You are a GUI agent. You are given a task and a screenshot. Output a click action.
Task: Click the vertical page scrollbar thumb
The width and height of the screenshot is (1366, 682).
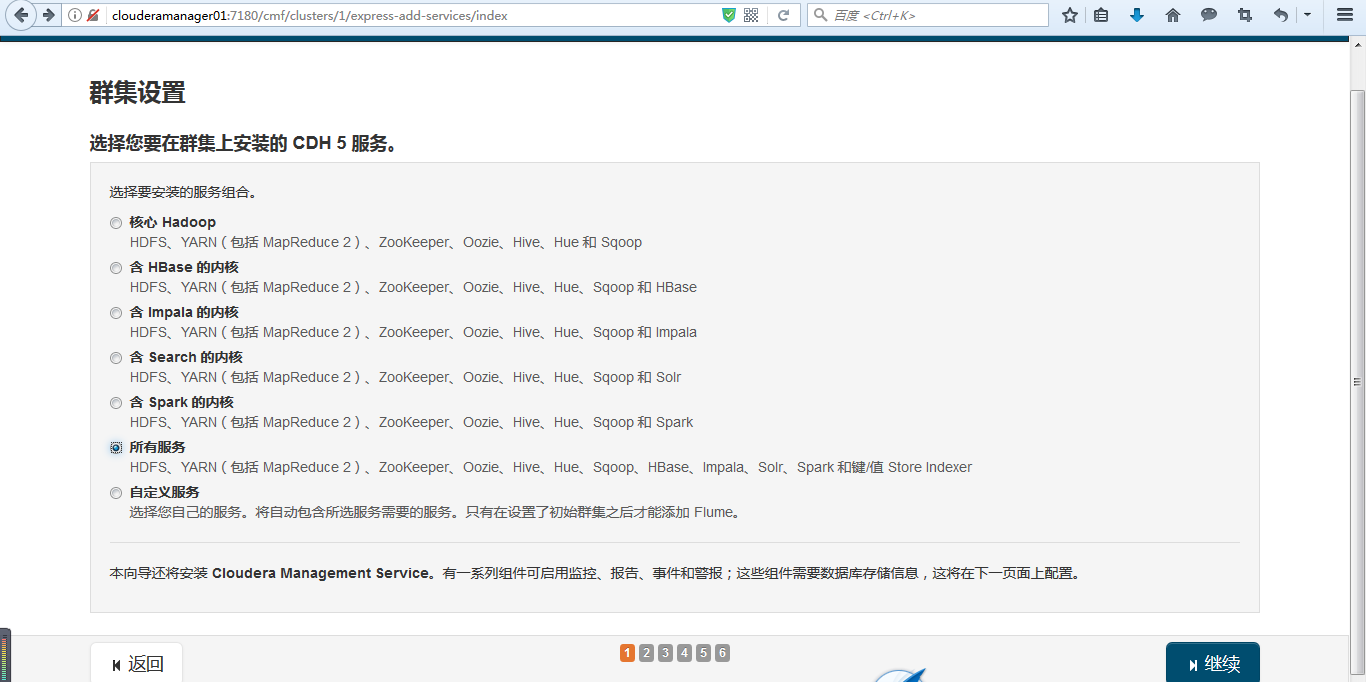(x=1357, y=380)
